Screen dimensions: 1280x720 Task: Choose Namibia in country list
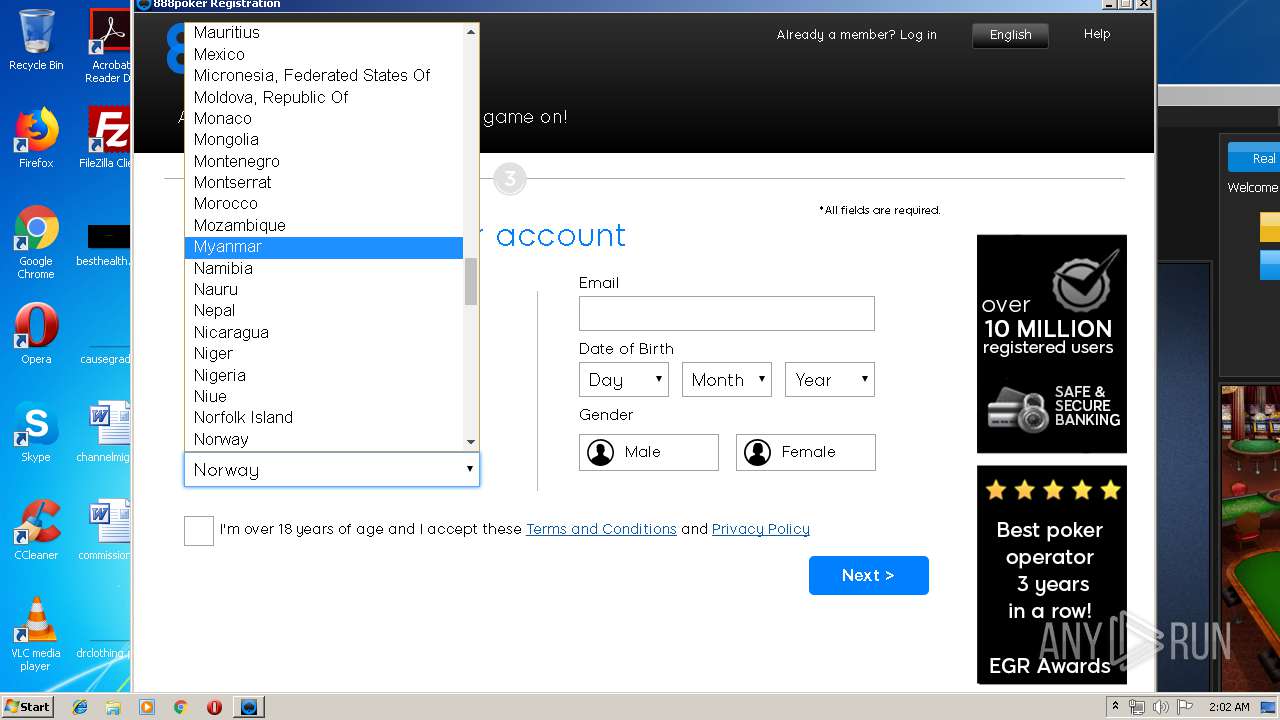(324, 268)
